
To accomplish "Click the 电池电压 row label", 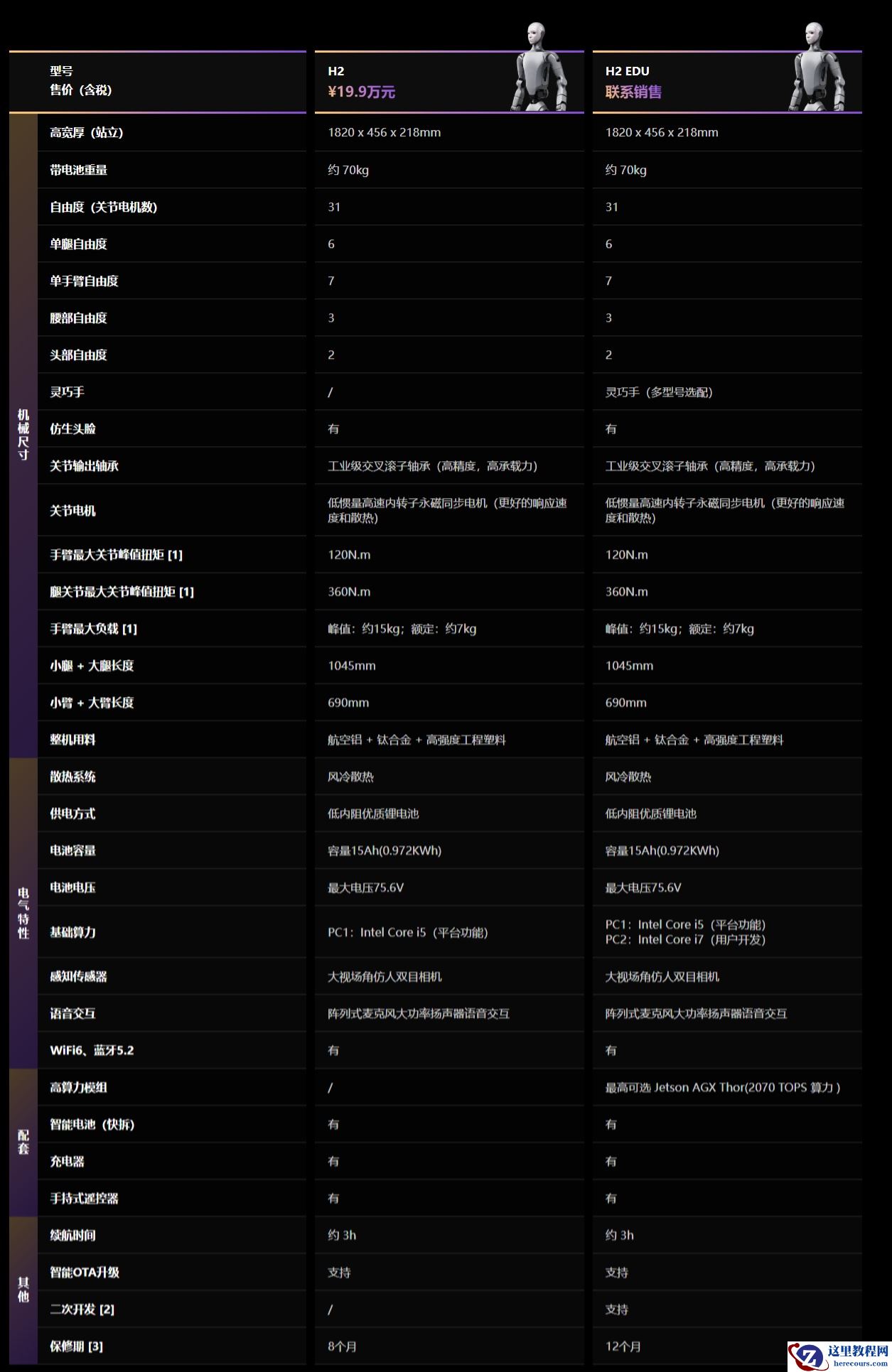I will coord(72,887).
